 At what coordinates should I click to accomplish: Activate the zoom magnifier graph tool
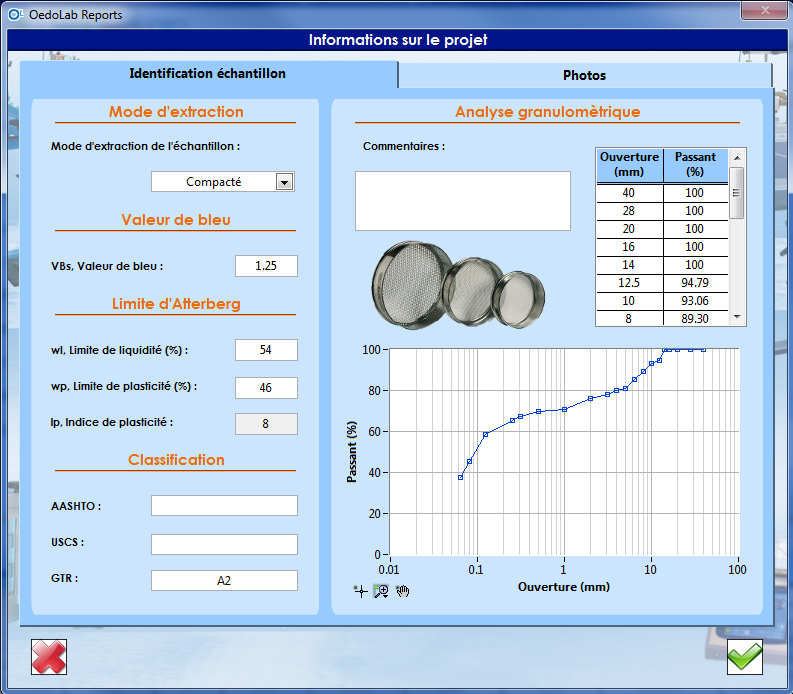tap(381, 591)
